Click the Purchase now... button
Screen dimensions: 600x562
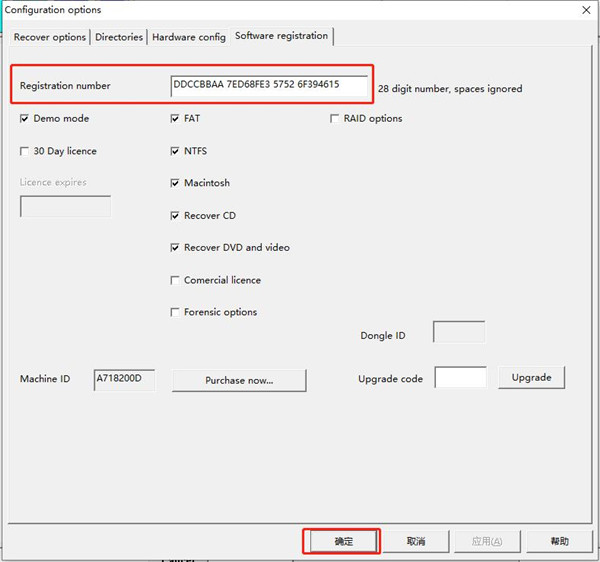(239, 380)
